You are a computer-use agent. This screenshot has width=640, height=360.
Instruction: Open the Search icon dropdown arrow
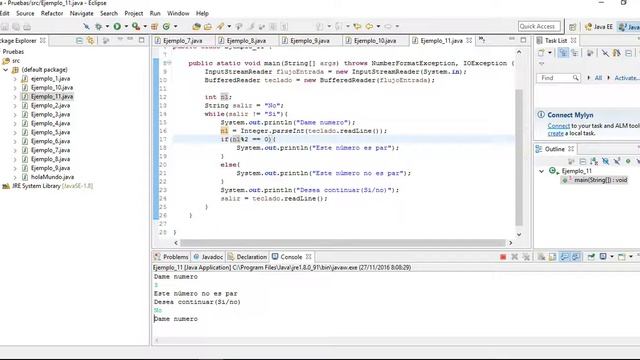pyautogui.click(x=229, y=27)
